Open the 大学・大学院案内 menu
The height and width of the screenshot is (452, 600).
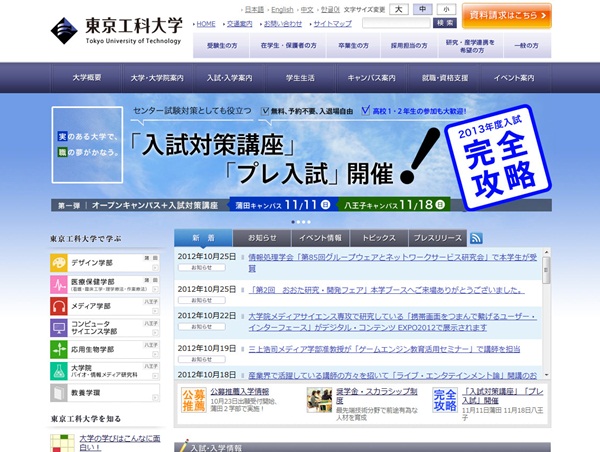point(157,78)
